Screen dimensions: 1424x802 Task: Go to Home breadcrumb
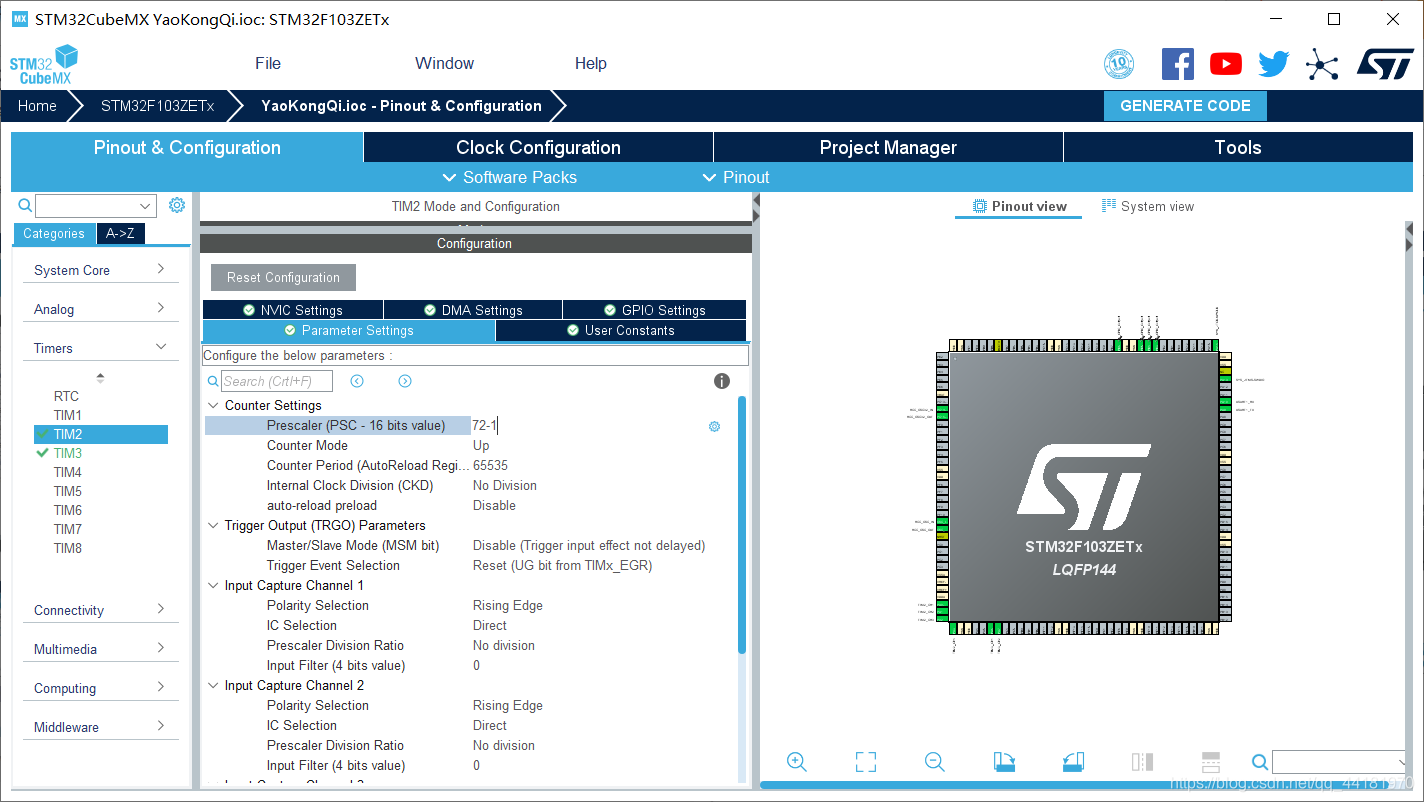37,106
